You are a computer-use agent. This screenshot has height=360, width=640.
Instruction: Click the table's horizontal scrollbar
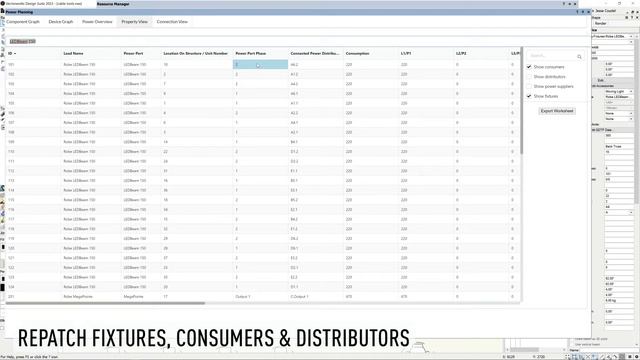[x=105, y=303]
